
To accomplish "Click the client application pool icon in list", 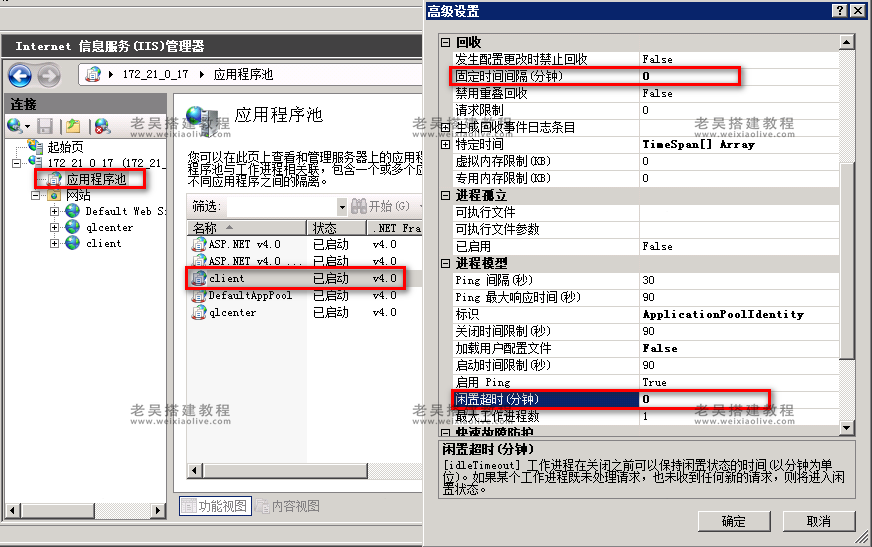I will click(x=199, y=278).
